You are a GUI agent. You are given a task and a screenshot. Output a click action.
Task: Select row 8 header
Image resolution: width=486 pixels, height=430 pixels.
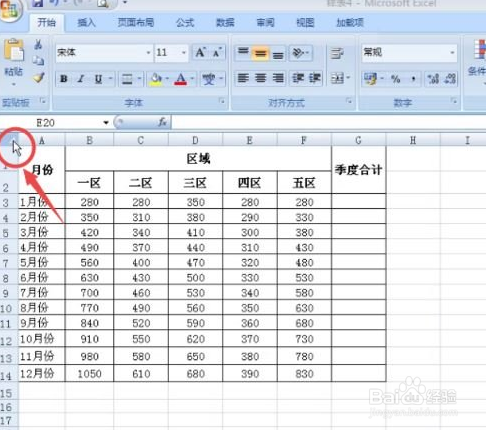pyautogui.click(x=9, y=278)
